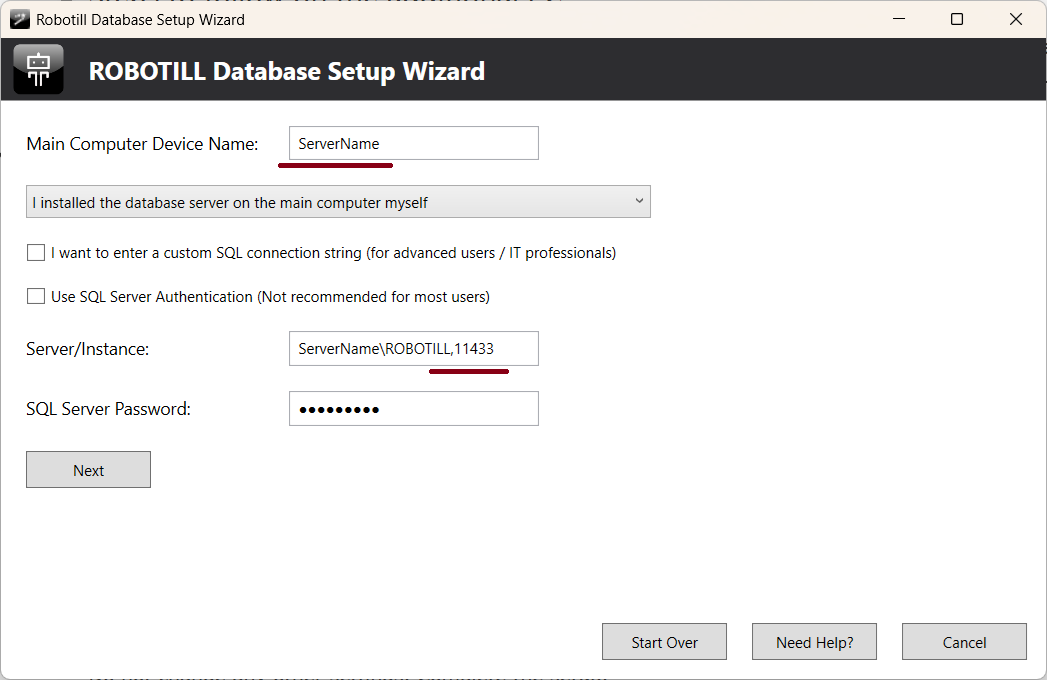
Task: Minimize the Database Setup Wizard window
Action: pyautogui.click(x=897, y=19)
